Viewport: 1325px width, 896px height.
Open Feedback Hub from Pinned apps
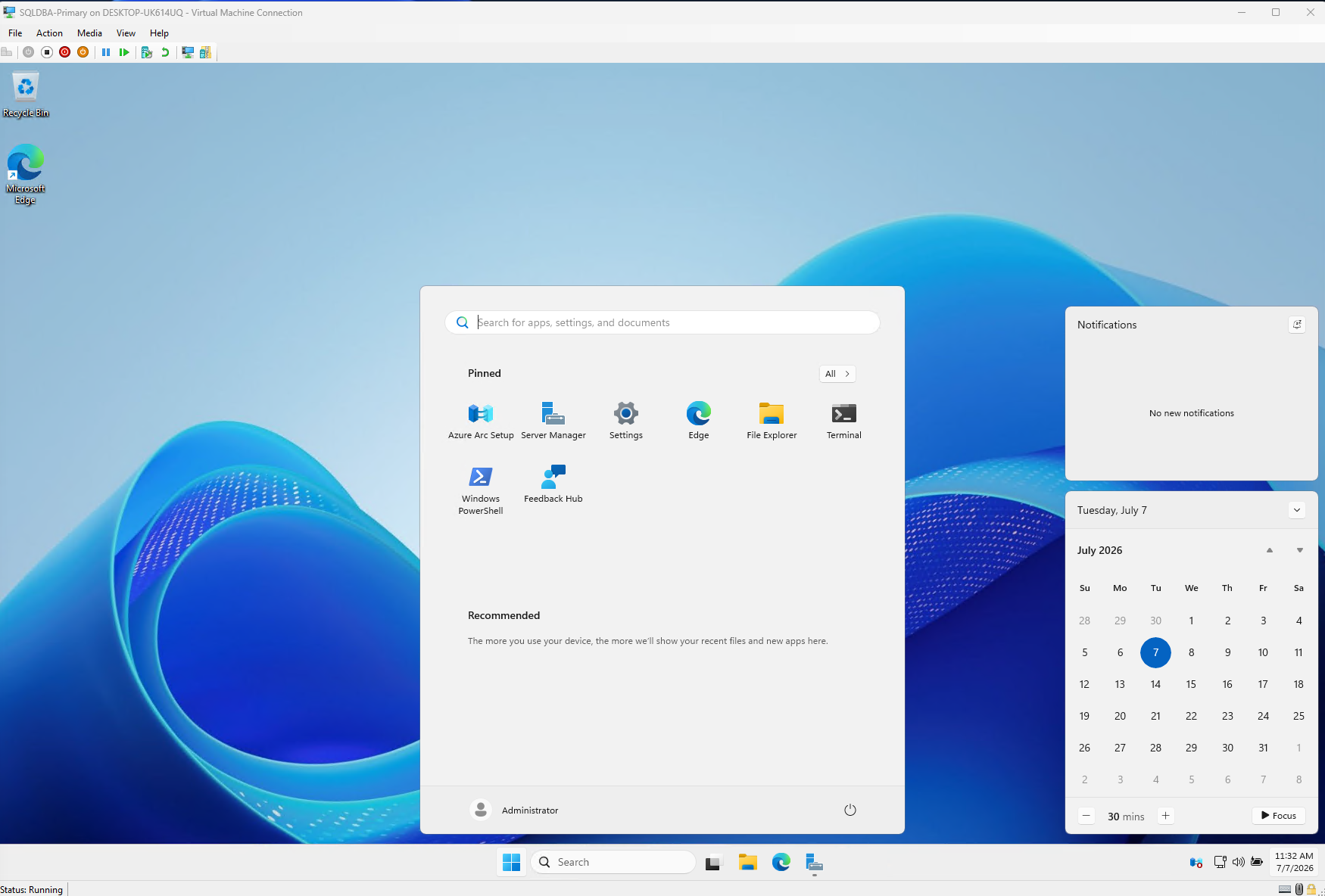[x=553, y=484]
